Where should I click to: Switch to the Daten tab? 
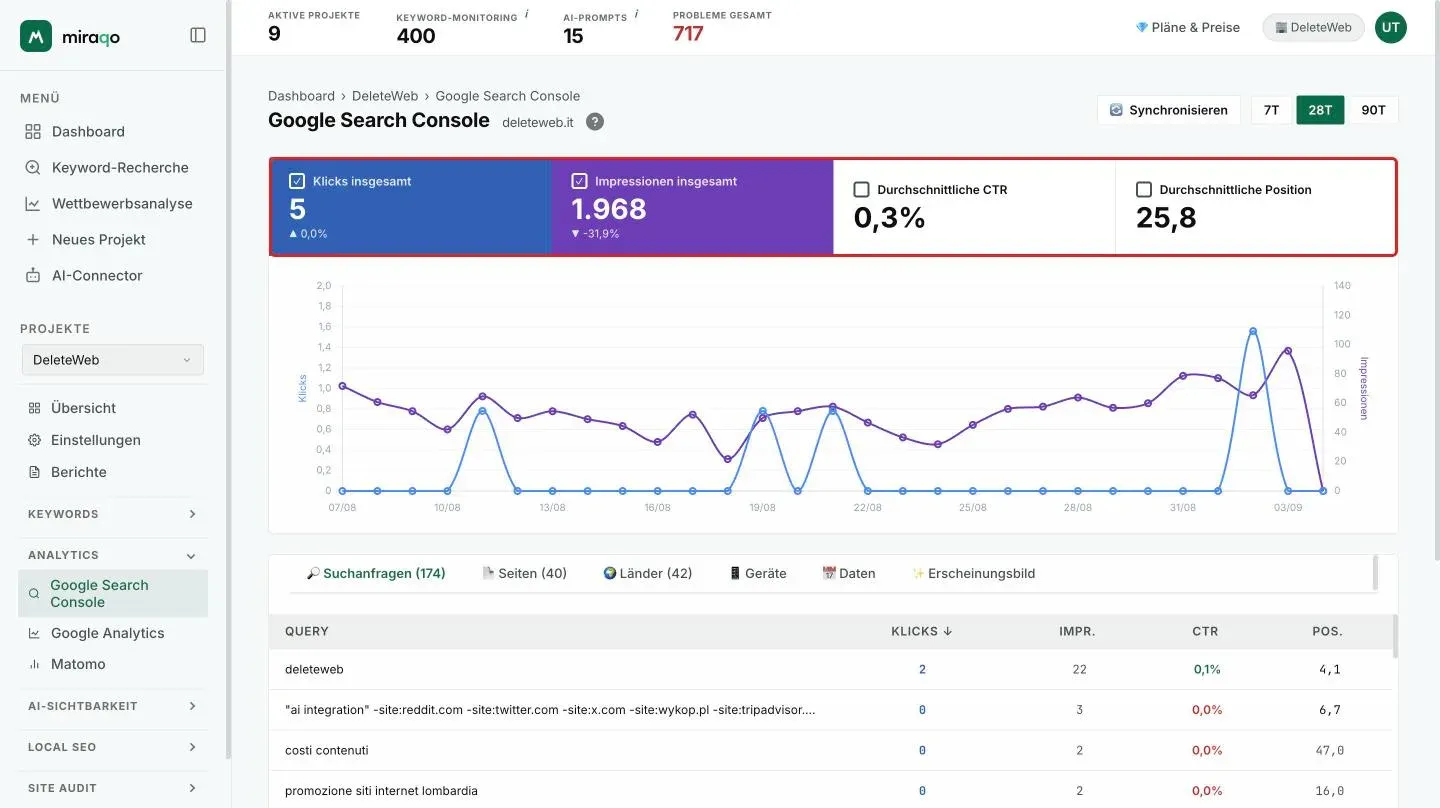point(848,574)
